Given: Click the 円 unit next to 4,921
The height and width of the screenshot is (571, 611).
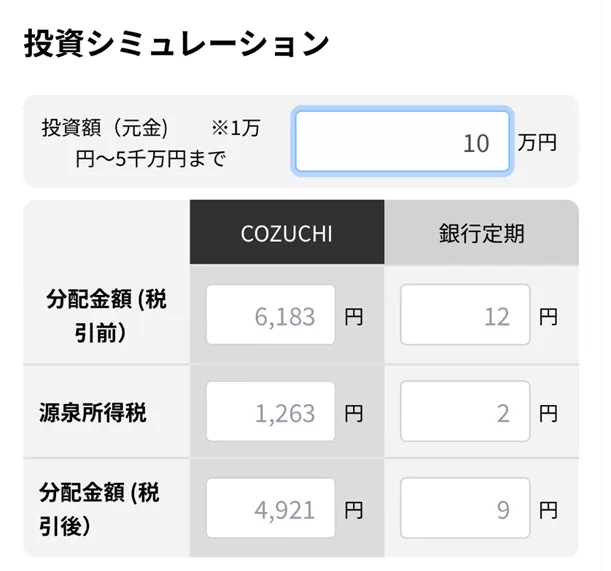Looking at the screenshot, I should [354, 510].
